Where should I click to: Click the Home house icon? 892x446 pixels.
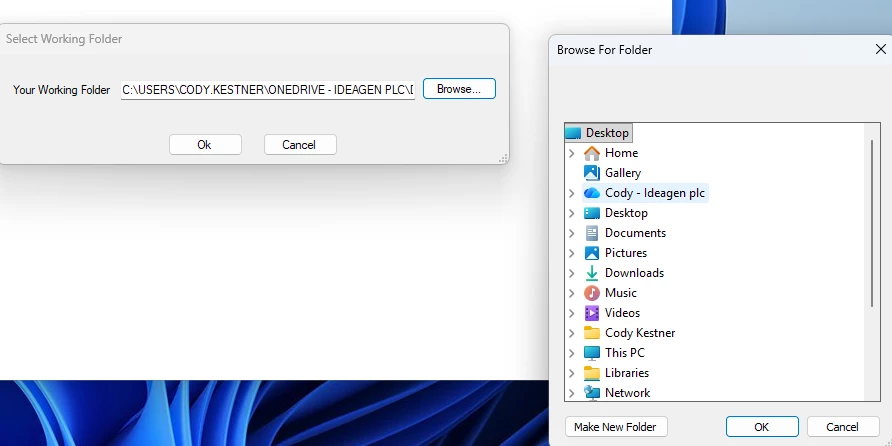click(x=592, y=153)
